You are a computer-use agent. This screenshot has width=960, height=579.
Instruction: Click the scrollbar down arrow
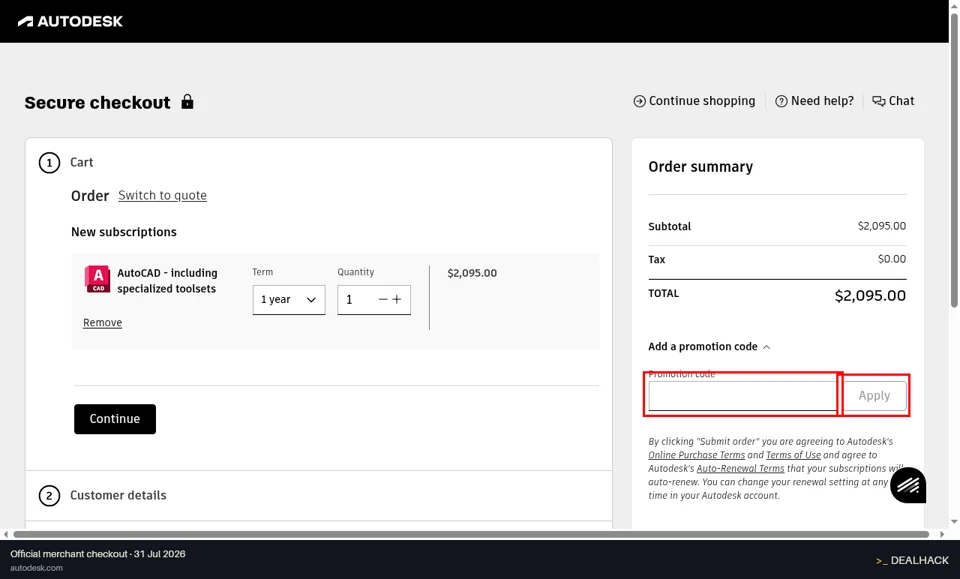[954, 522]
